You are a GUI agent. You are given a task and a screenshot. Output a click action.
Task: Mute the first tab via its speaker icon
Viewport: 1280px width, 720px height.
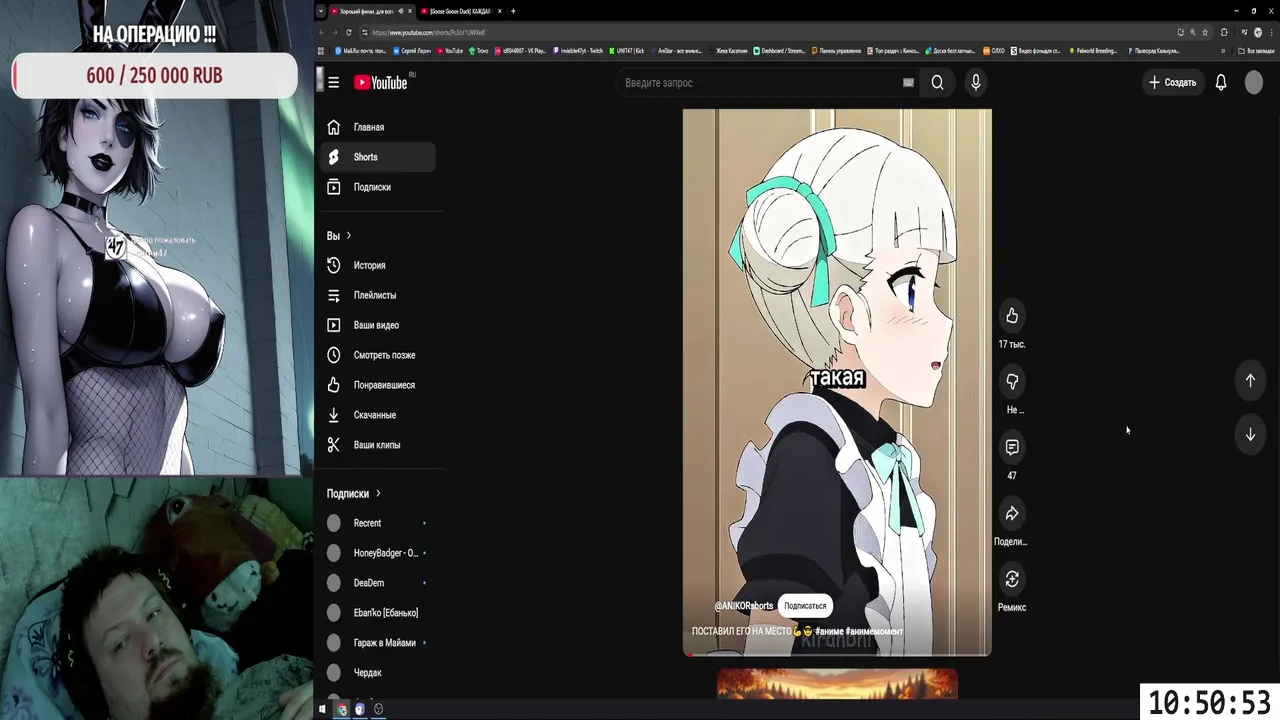pos(401,11)
